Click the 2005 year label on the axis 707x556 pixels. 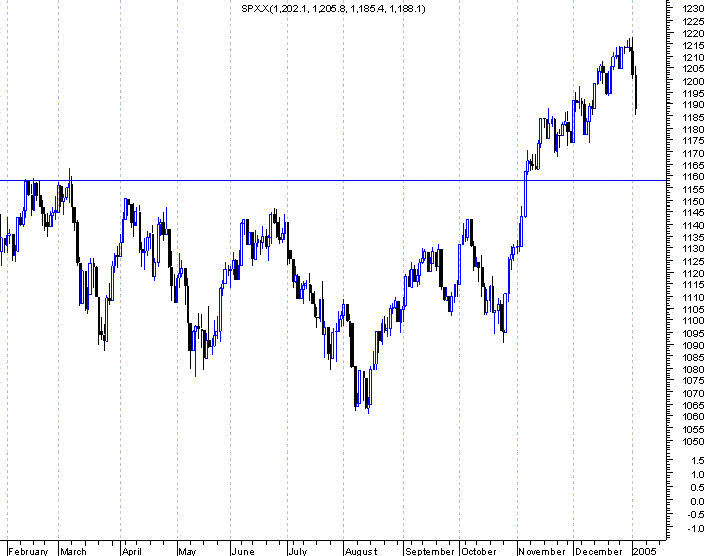(x=645, y=551)
